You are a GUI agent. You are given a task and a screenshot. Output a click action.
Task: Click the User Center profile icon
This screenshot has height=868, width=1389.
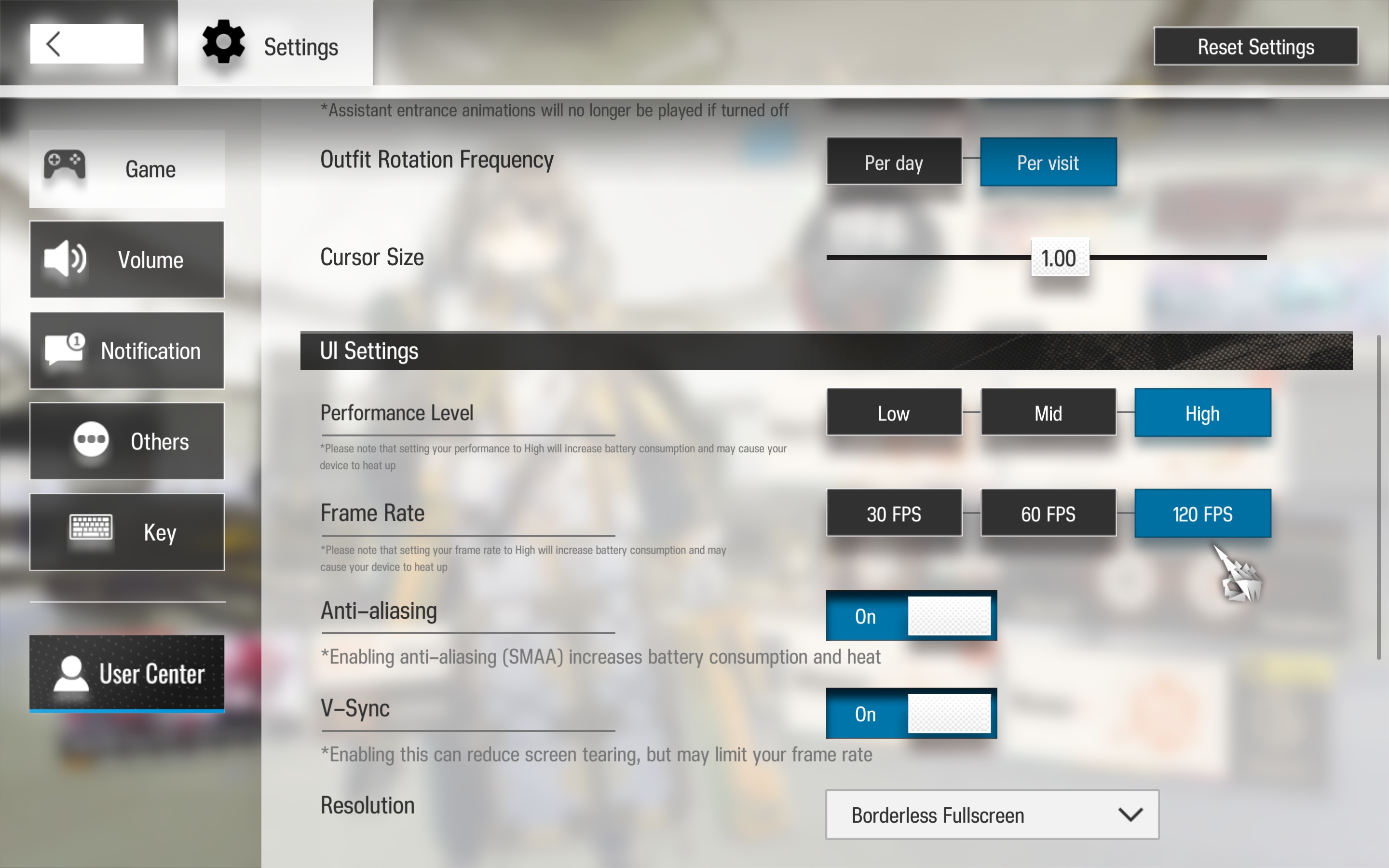[70, 673]
